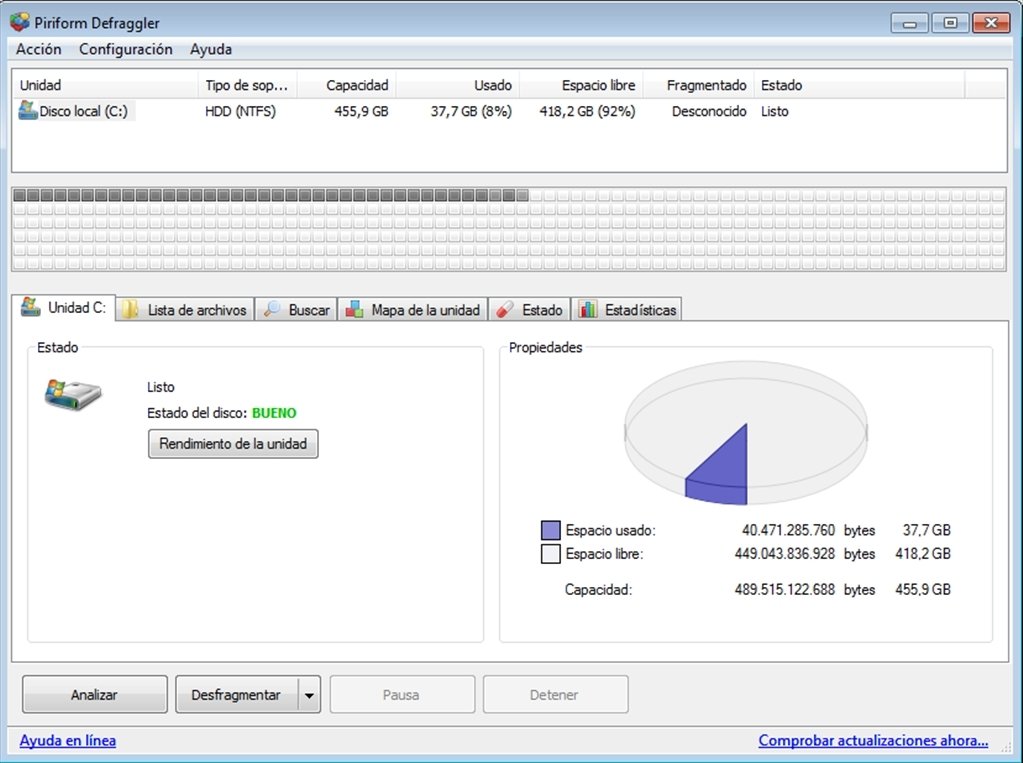1023x763 pixels.
Task: Click the purple used-space pie slice
Action: (724, 470)
